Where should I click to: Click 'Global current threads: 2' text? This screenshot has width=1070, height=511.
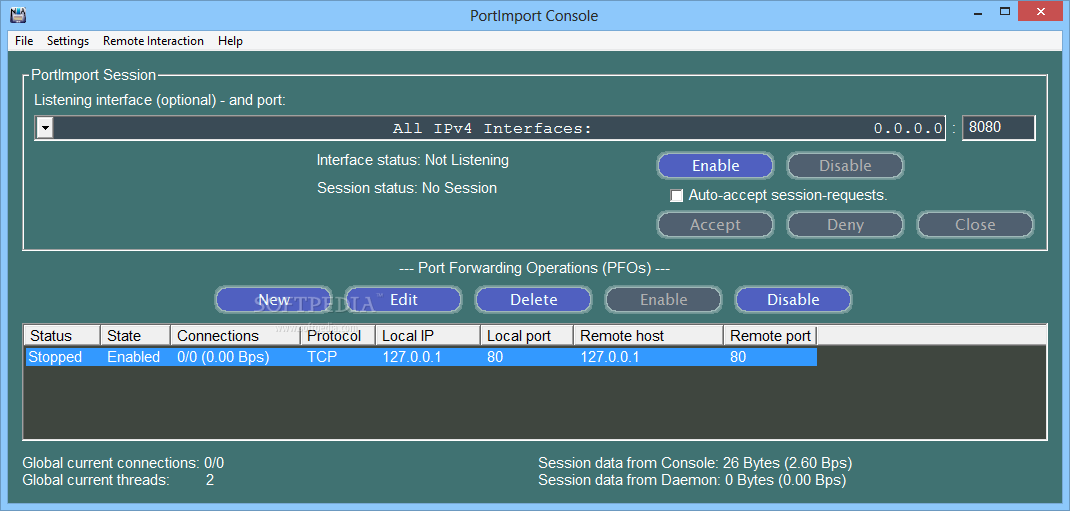click(x=118, y=480)
